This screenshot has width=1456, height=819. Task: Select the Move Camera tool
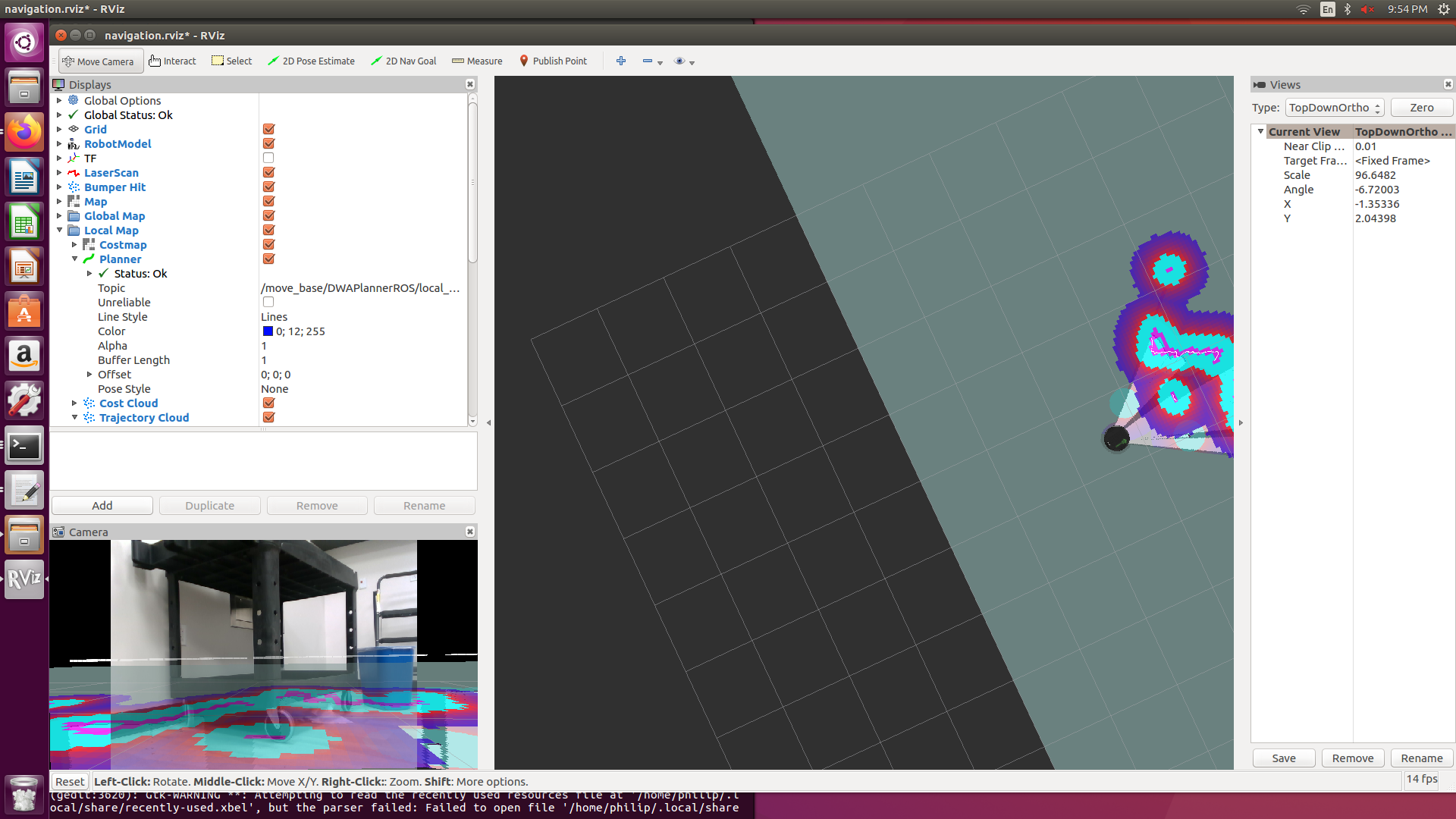pos(101,61)
